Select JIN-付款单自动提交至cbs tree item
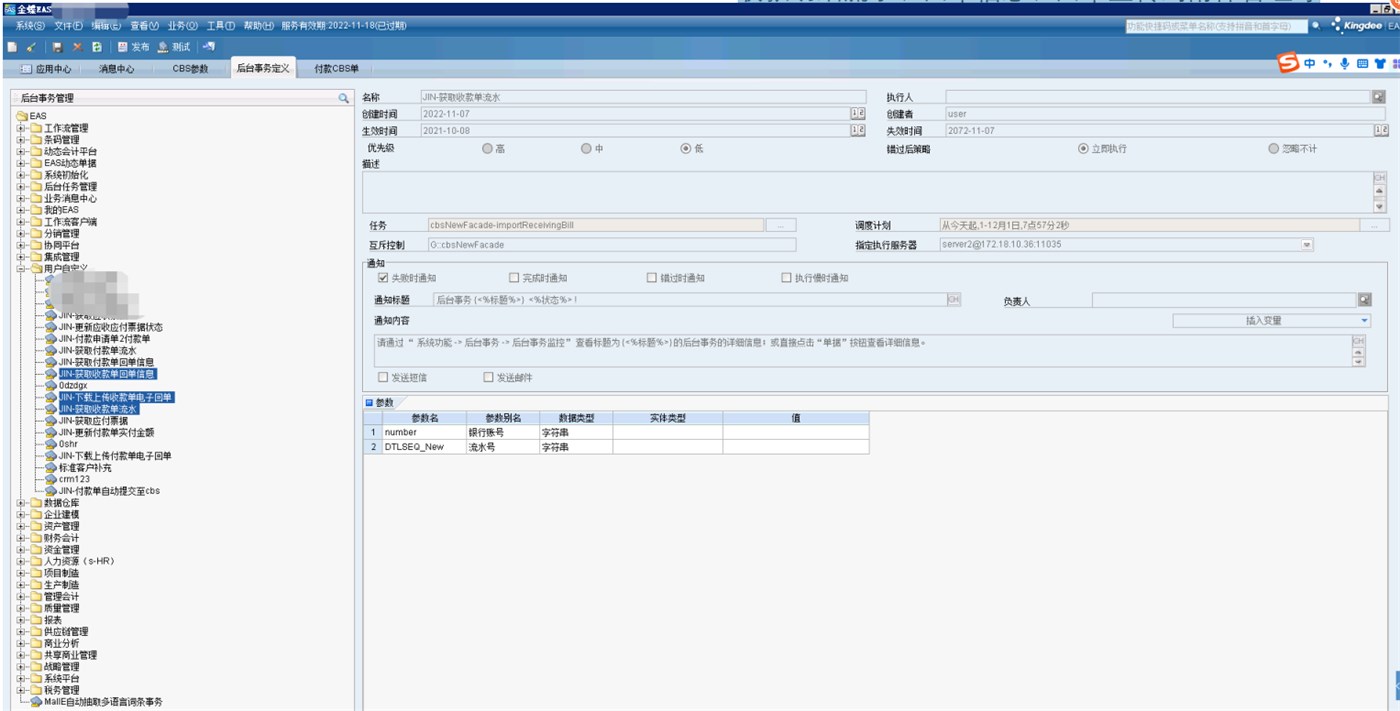 click(109, 491)
